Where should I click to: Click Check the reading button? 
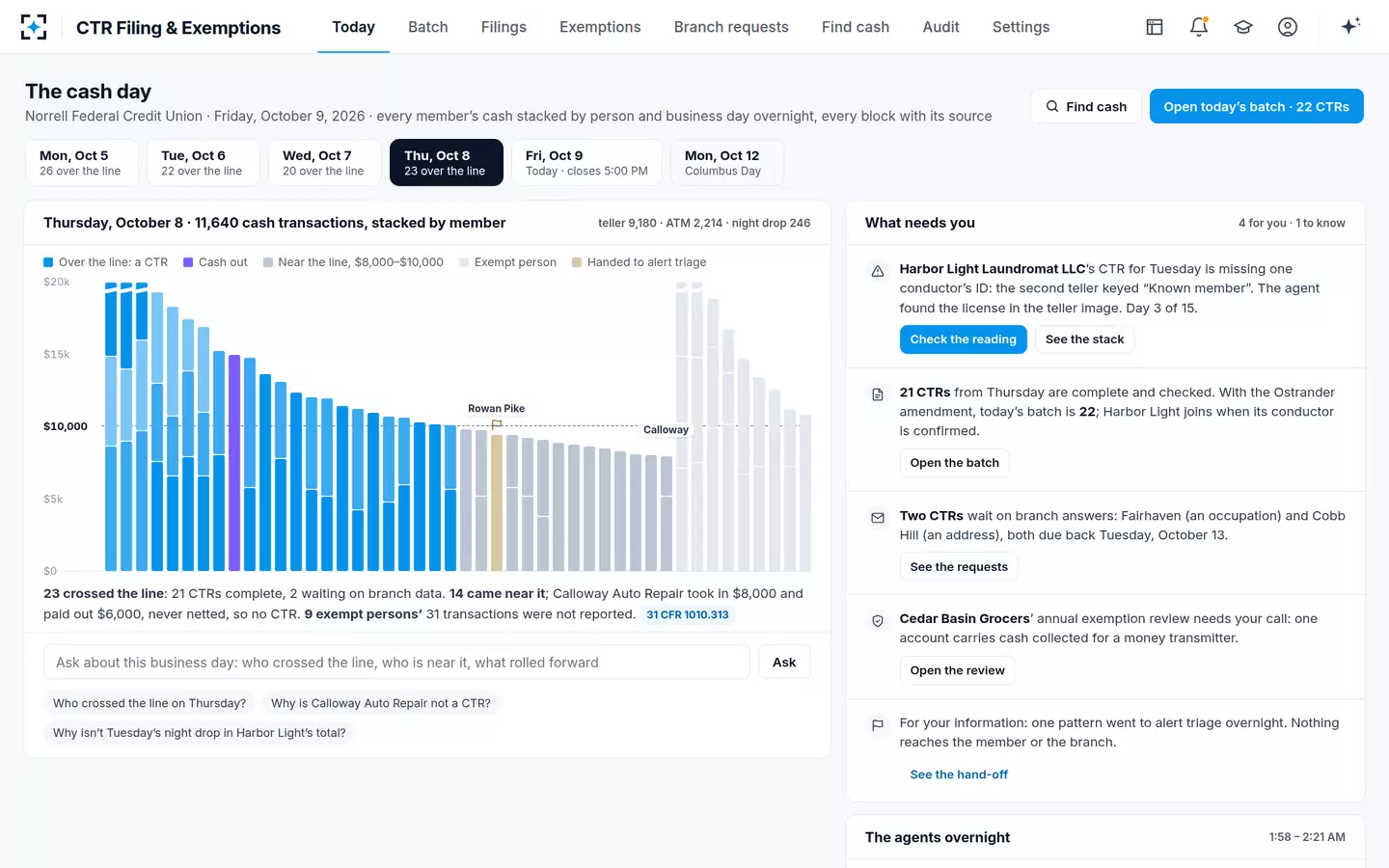(x=963, y=339)
